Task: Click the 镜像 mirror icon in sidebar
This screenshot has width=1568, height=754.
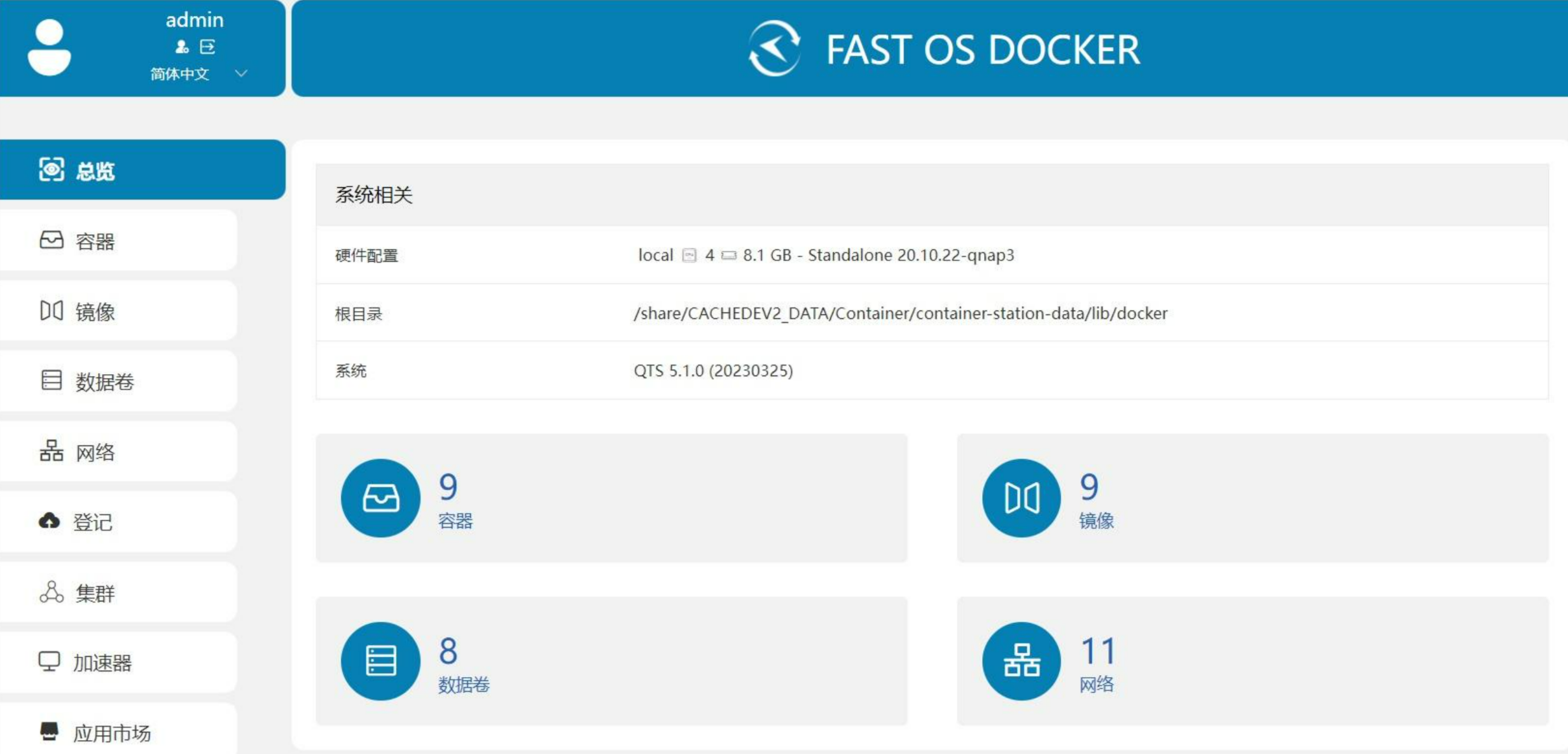Action: [x=52, y=311]
